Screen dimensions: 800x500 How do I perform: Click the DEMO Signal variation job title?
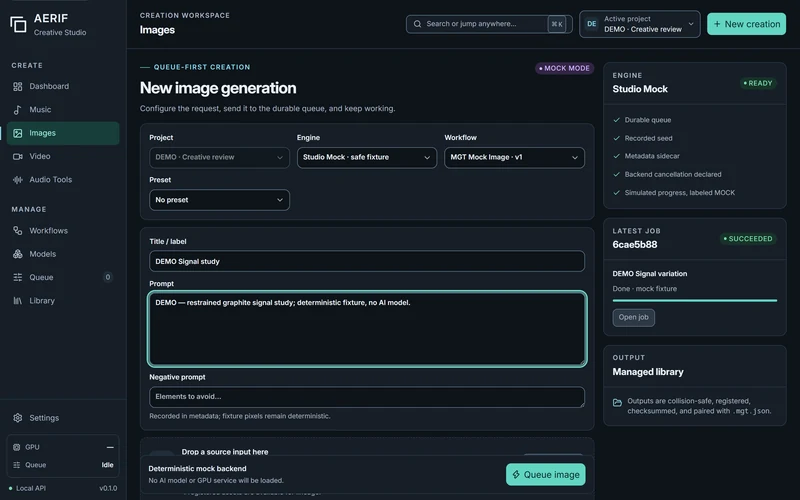pyautogui.click(x=649, y=273)
